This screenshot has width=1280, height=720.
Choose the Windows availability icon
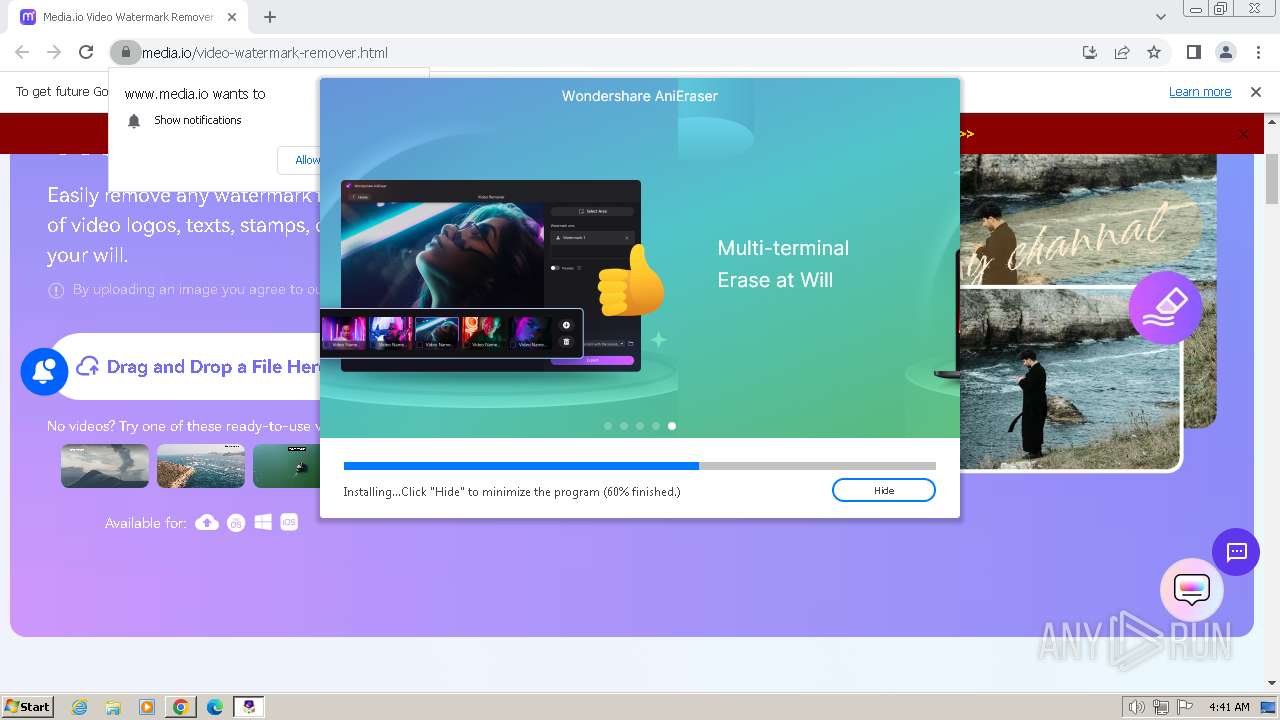pyautogui.click(x=263, y=522)
